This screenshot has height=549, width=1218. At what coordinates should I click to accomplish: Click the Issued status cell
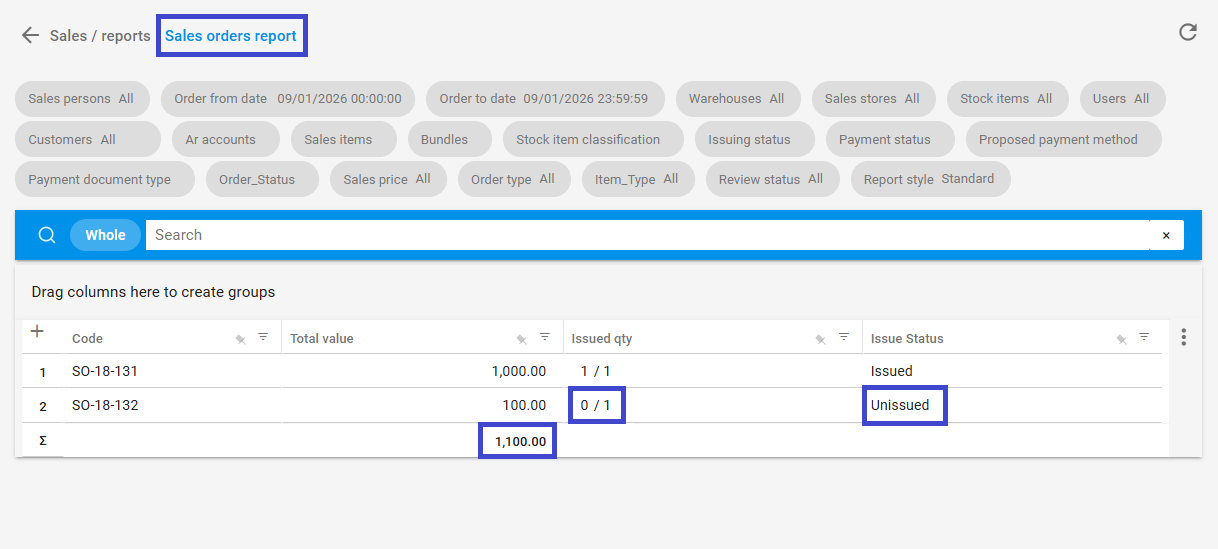pos(892,371)
